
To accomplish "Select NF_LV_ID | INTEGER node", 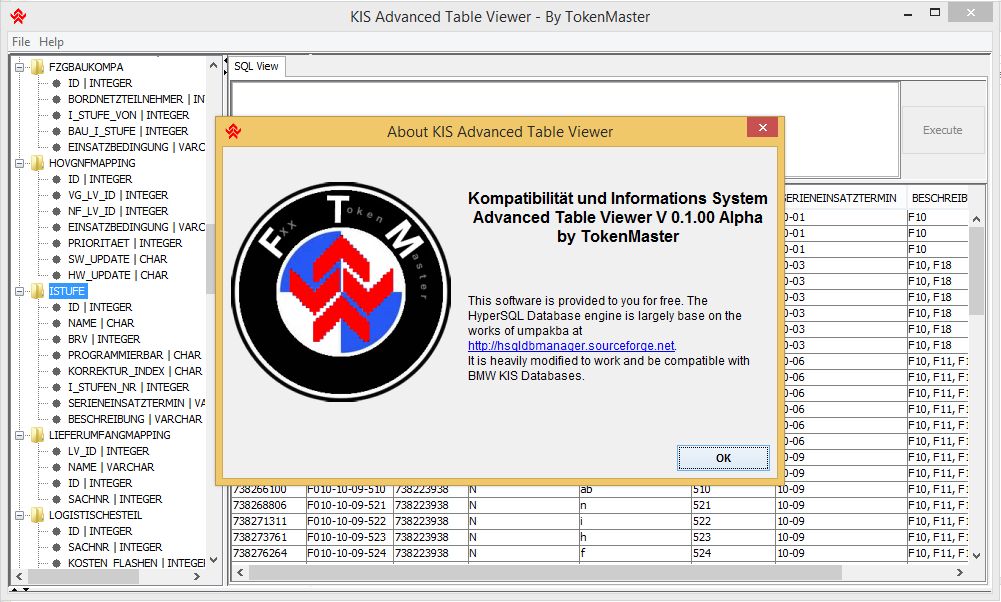I will click(118, 211).
